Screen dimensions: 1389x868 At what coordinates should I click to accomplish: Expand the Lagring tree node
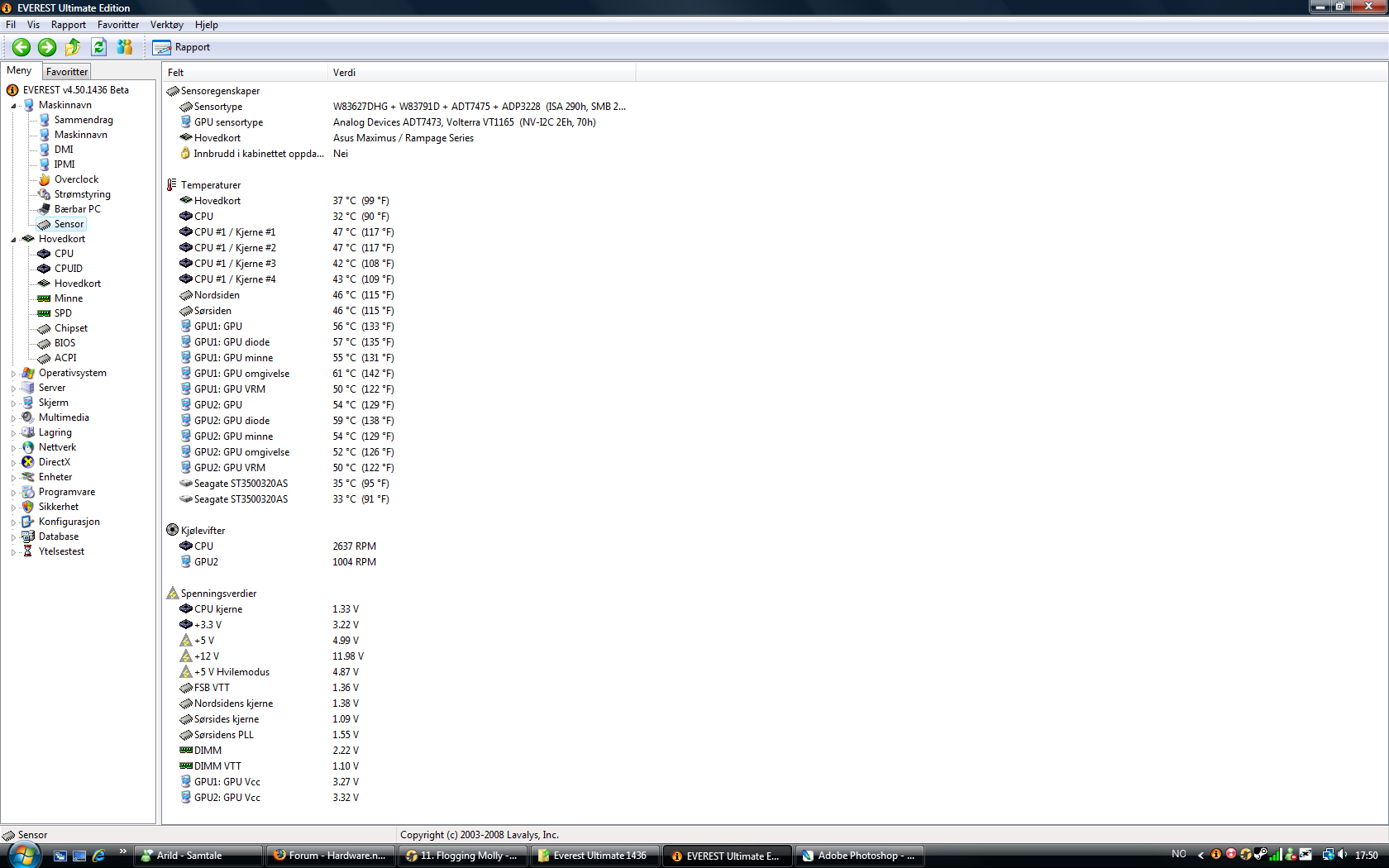click(x=13, y=433)
